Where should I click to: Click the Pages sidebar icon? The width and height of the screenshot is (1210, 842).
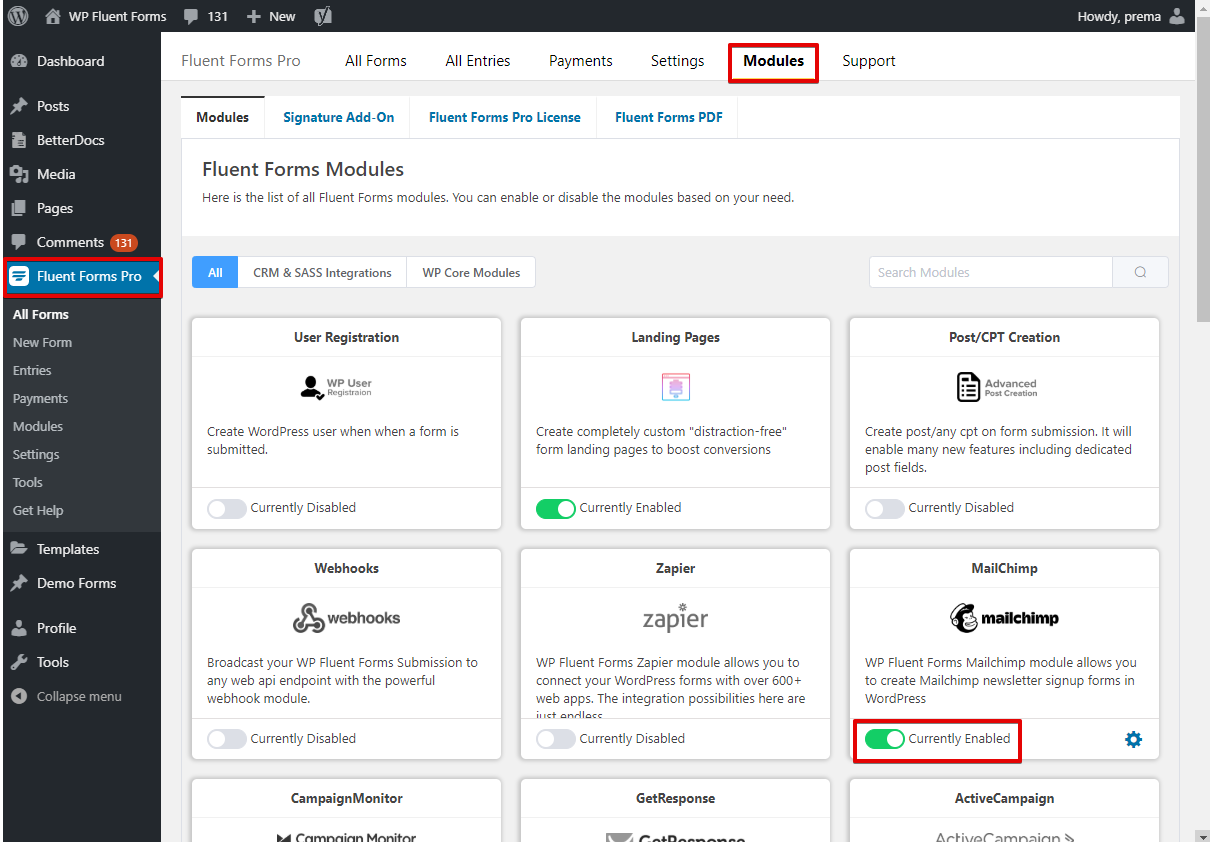[19, 208]
